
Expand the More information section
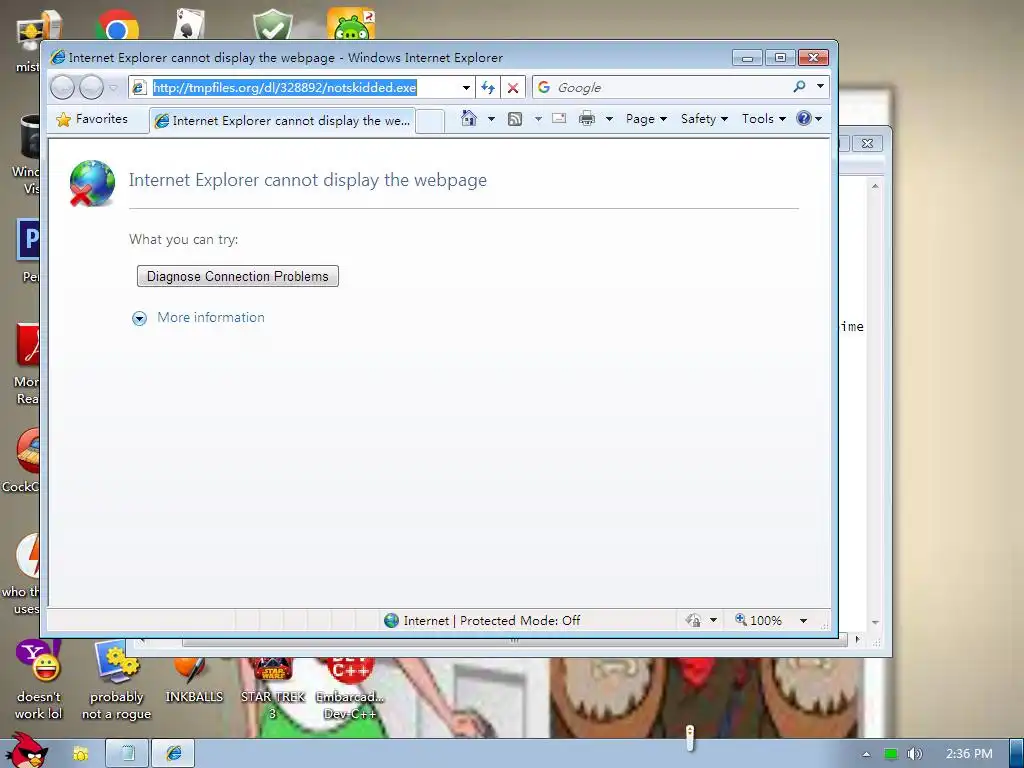click(139, 318)
